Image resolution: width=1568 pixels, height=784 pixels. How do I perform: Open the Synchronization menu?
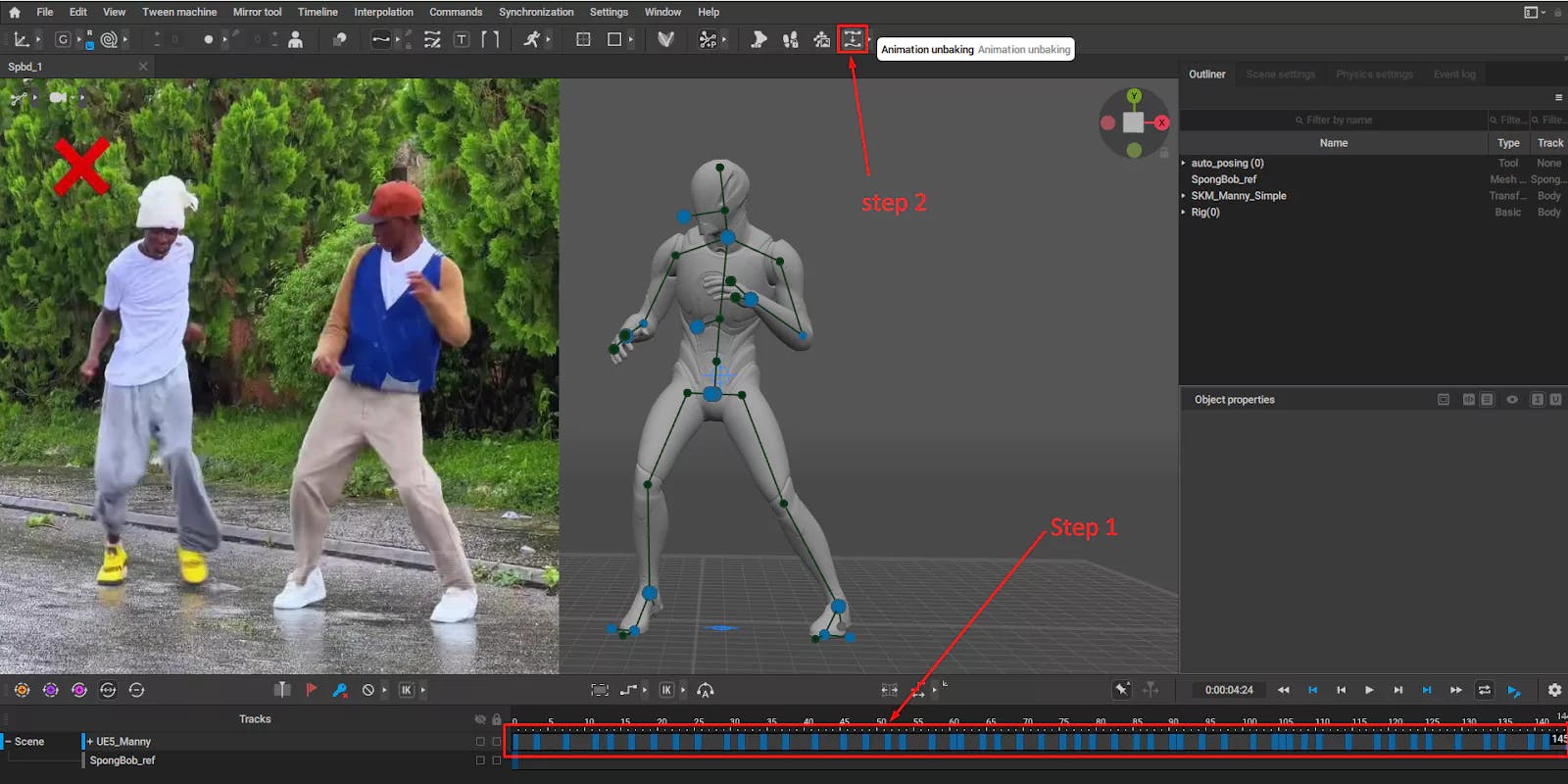click(536, 12)
